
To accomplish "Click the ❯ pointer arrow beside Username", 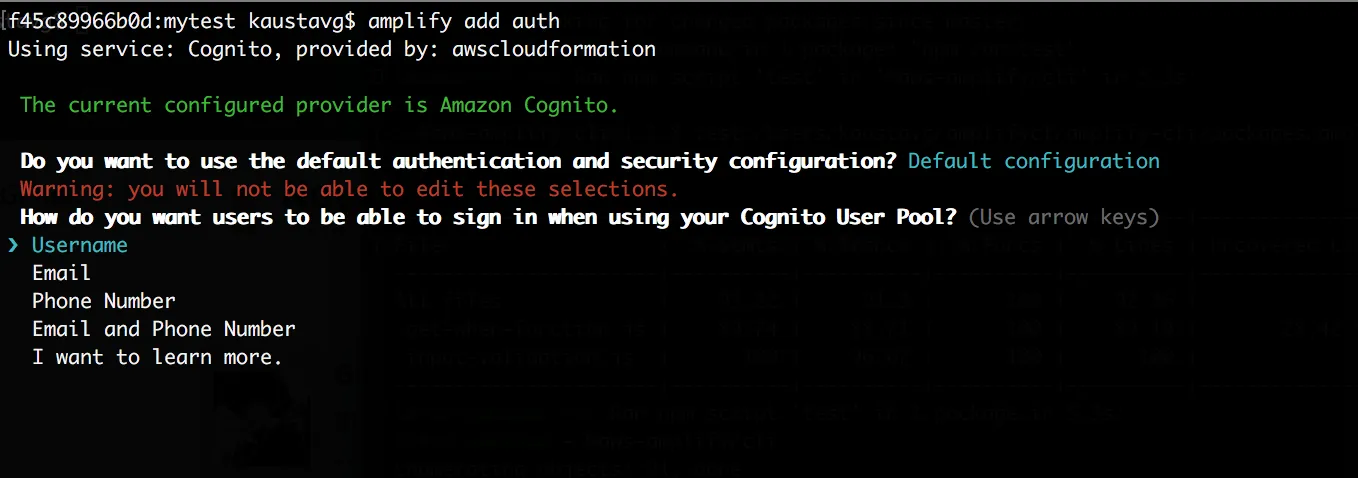I will click(13, 245).
